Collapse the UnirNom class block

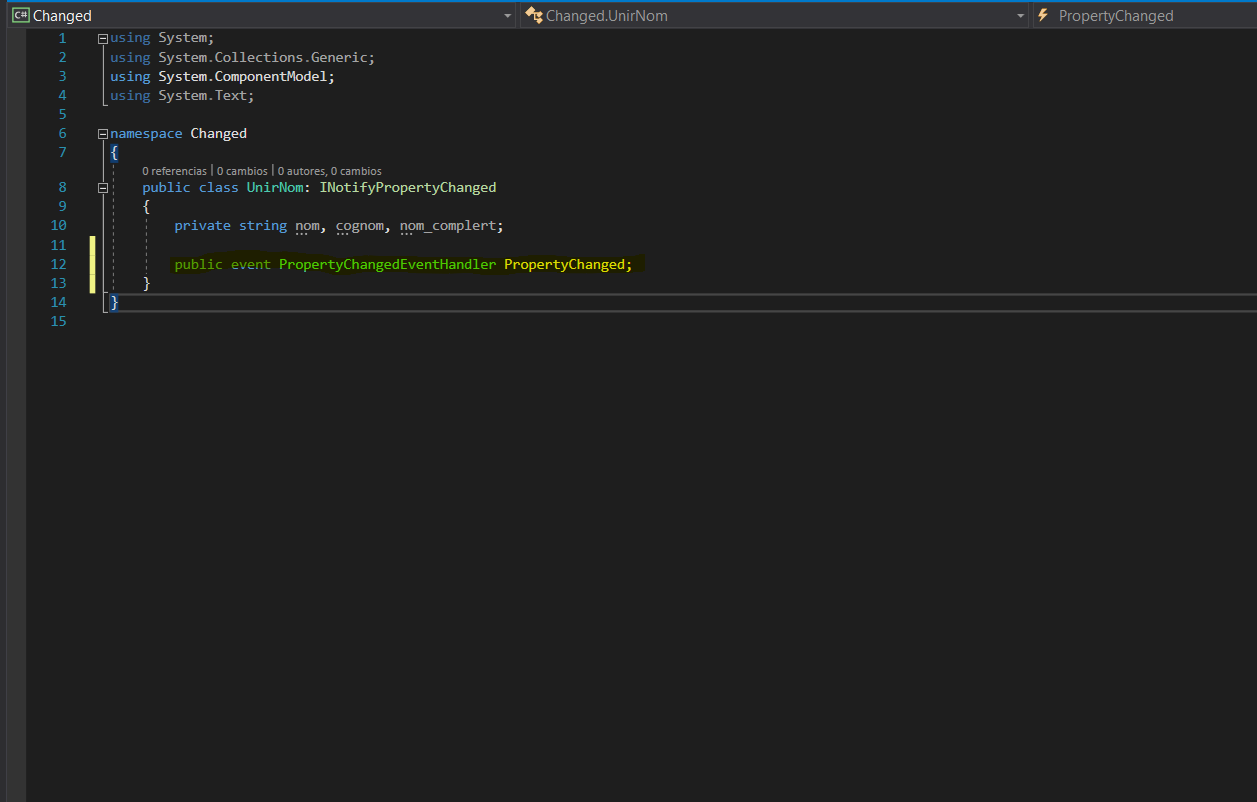coord(102,188)
